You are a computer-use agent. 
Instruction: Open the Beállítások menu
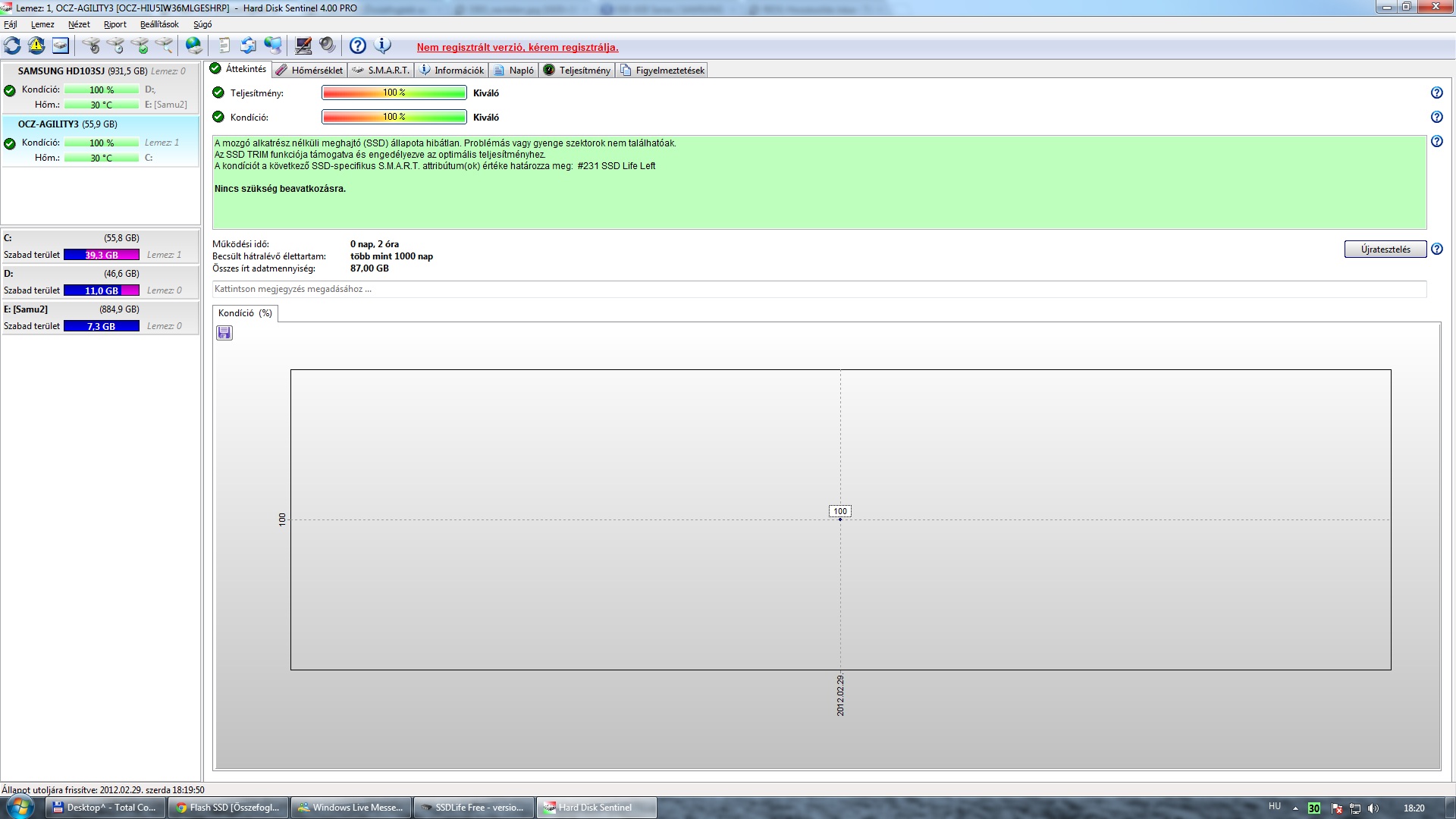tap(159, 24)
